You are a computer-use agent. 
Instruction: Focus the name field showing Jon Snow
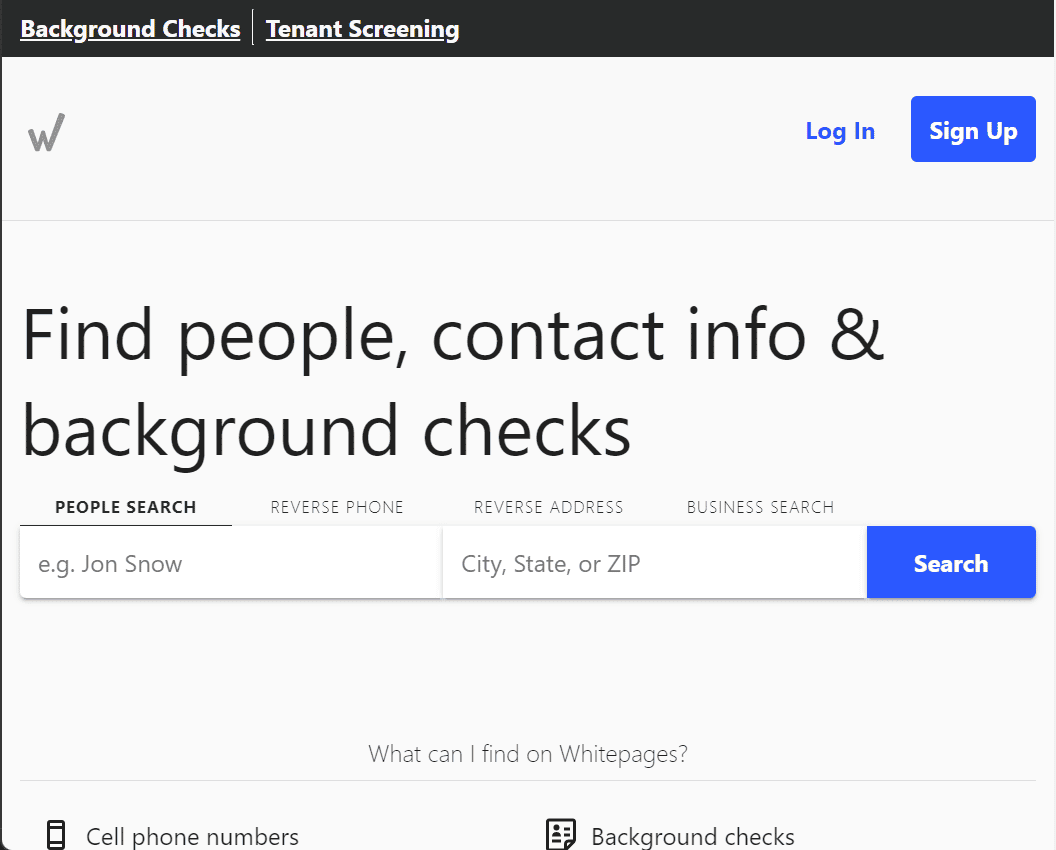point(230,562)
